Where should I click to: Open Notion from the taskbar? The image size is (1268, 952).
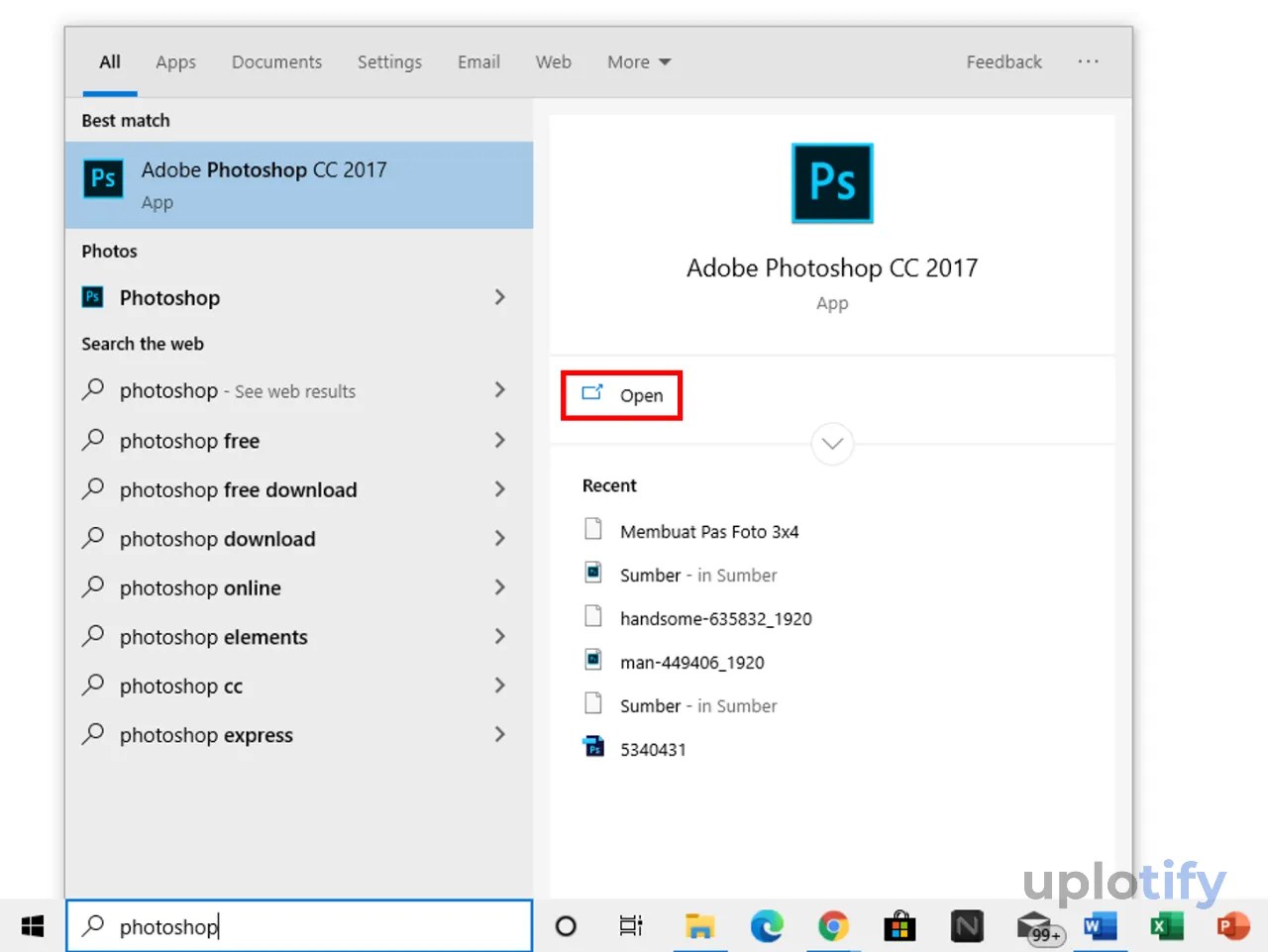967,926
